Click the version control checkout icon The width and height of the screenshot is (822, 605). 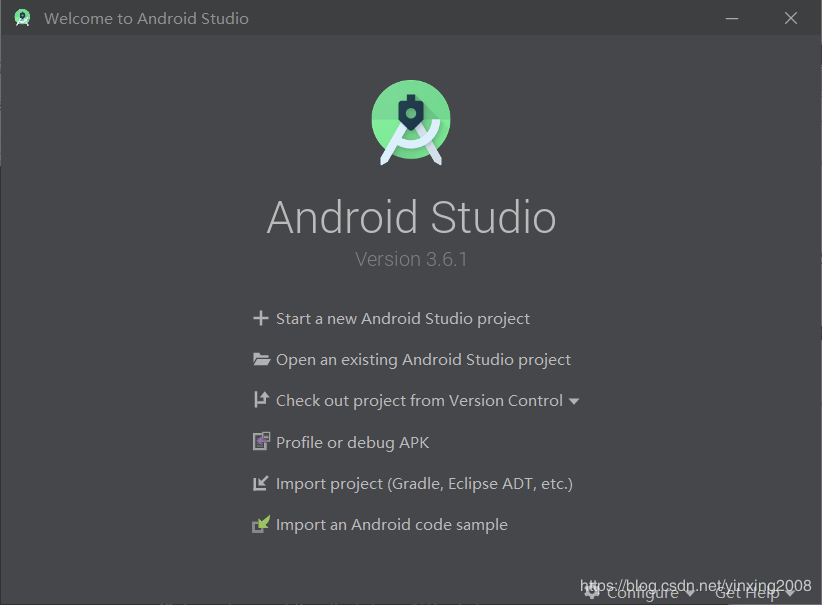pos(261,399)
